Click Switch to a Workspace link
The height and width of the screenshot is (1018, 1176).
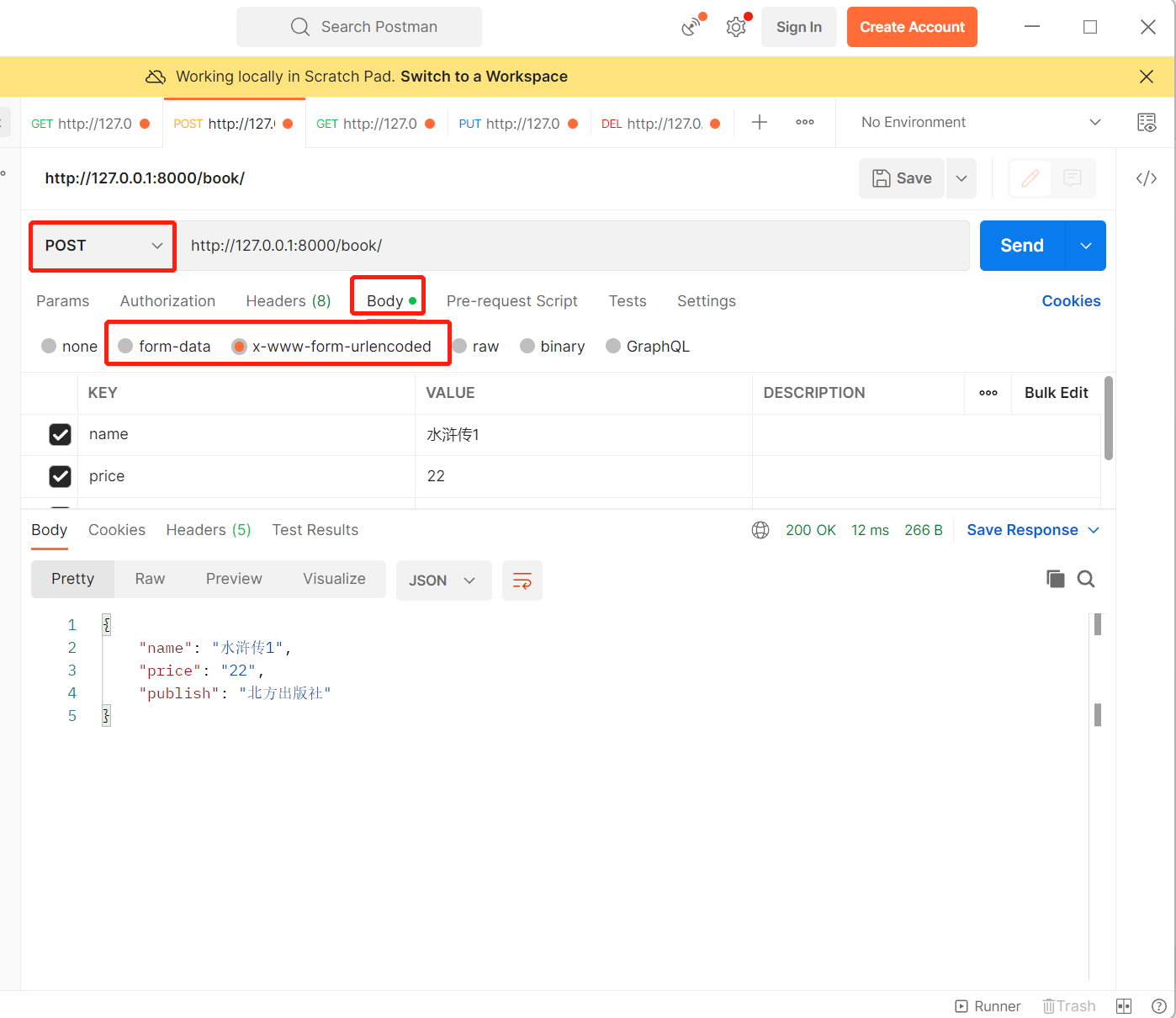click(x=484, y=77)
